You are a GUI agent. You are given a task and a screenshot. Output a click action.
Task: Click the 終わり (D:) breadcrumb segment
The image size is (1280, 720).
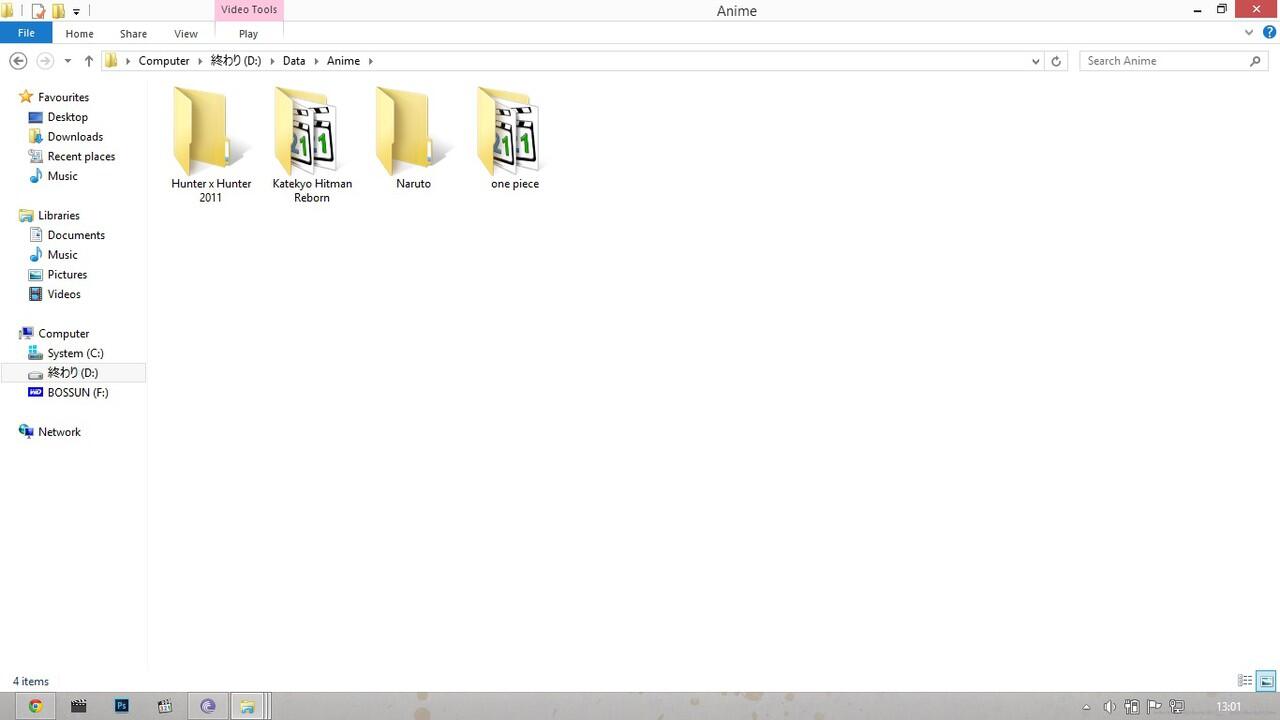pos(235,61)
